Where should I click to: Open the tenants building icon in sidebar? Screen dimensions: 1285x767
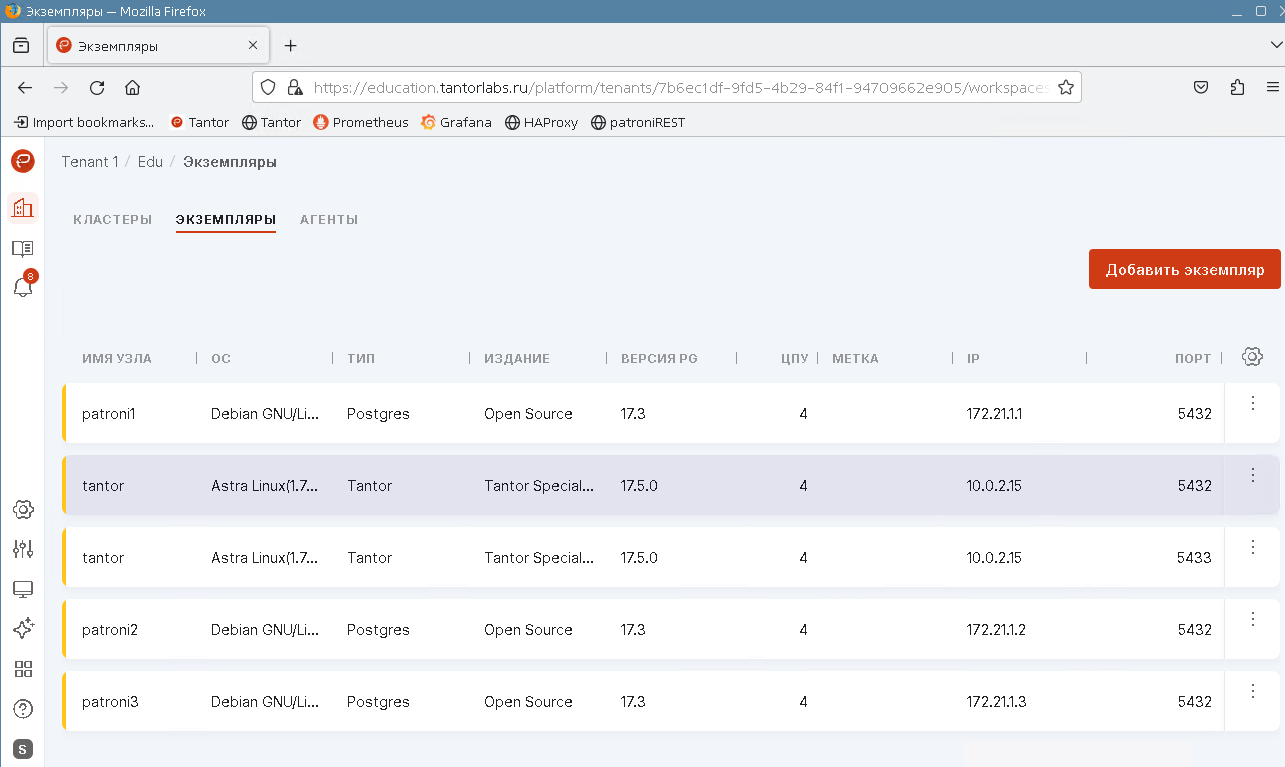tap(22, 208)
